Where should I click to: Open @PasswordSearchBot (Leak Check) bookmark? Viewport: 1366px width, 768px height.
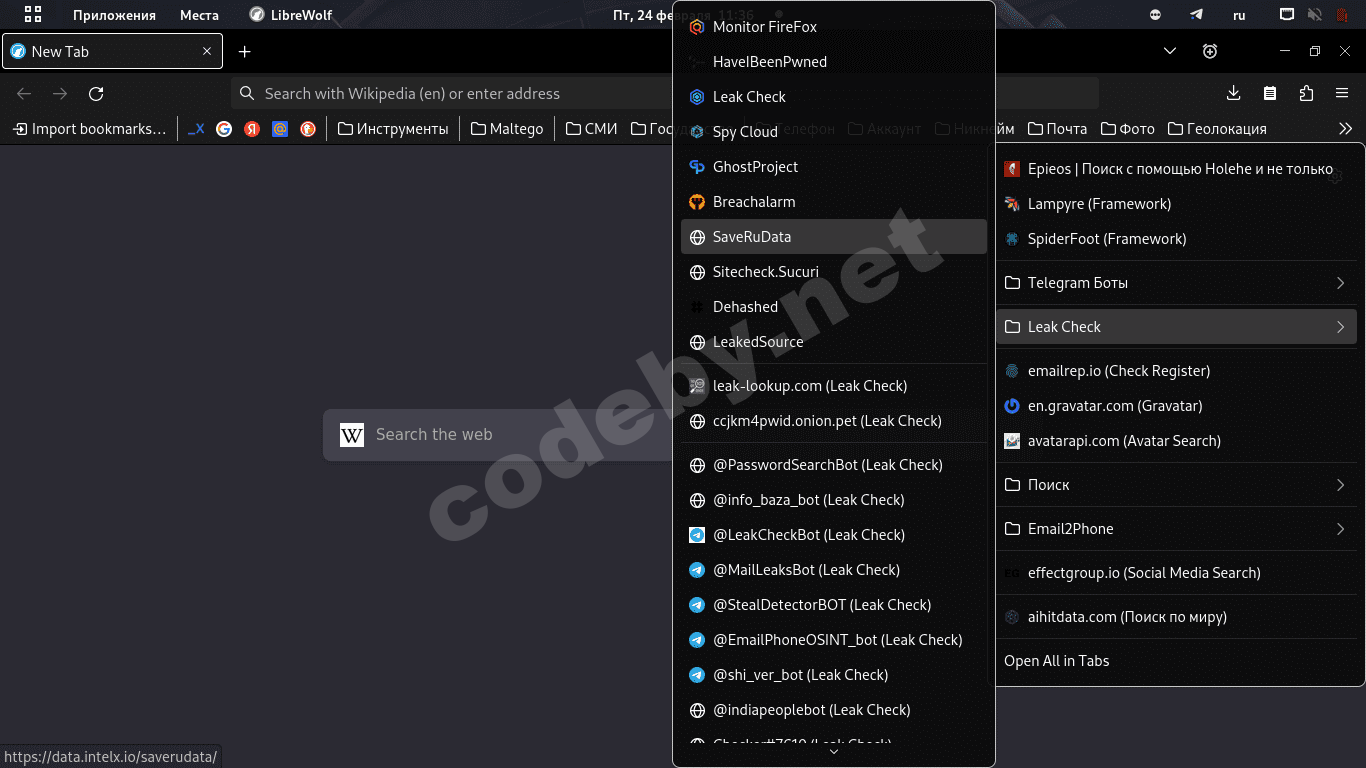834,465
